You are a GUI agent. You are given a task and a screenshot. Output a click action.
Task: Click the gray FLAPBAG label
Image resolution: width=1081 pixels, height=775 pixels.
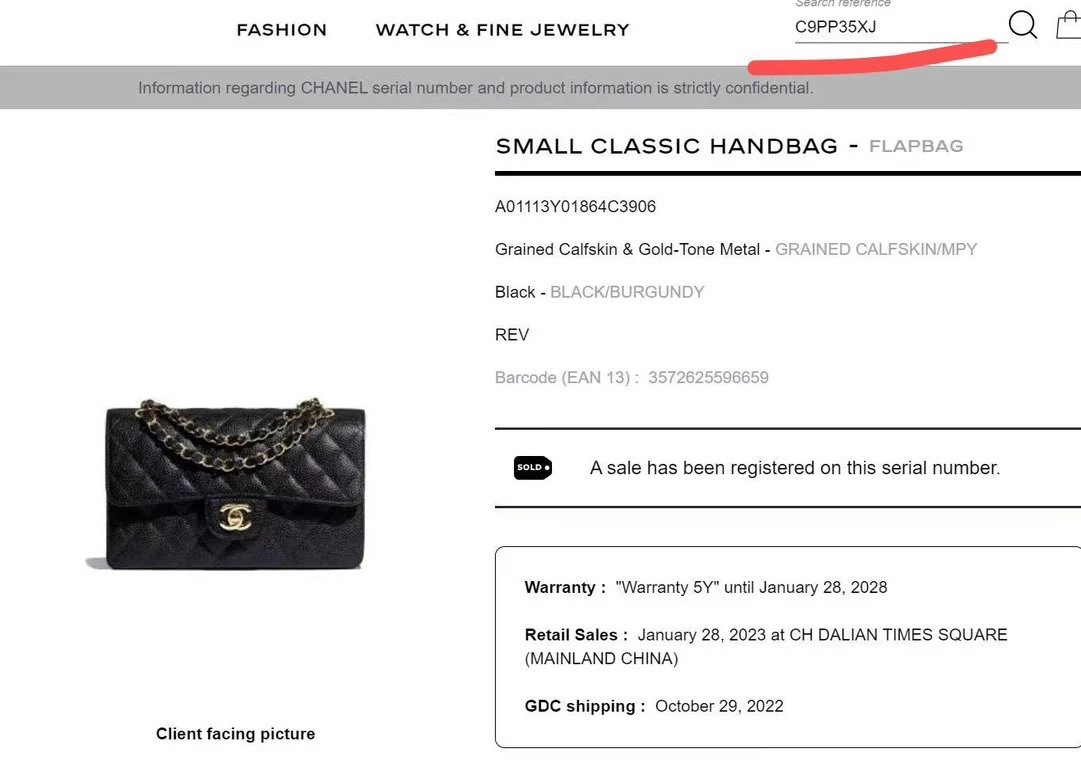tap(916, 146)
